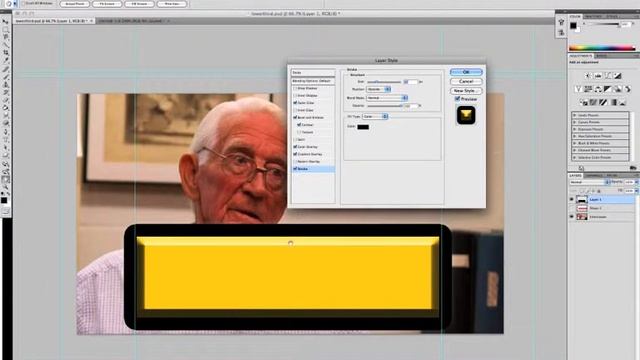This screenshot has width=640, height=360.
Task: Select the Lasso tool
Action: (6, 37)
